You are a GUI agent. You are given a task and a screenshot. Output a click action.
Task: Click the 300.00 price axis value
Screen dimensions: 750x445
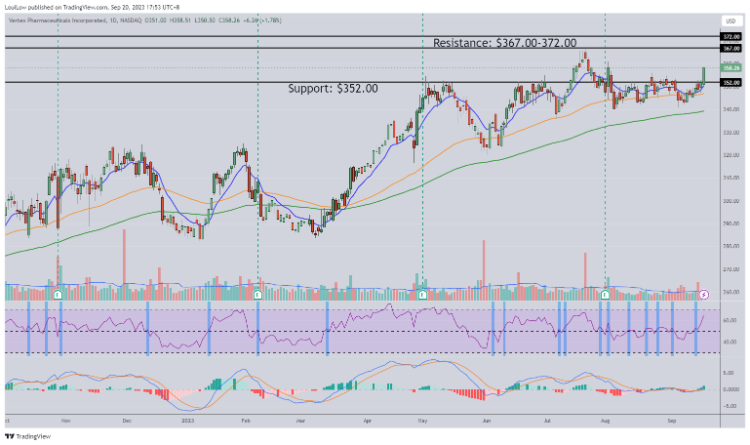point(731,201)
